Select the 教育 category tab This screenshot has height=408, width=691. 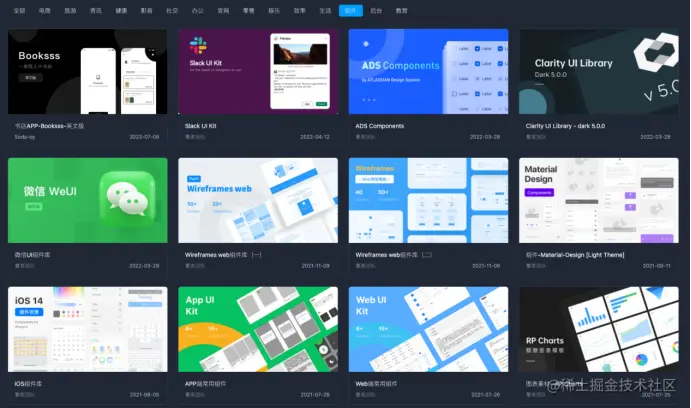(x=402, y=11)
